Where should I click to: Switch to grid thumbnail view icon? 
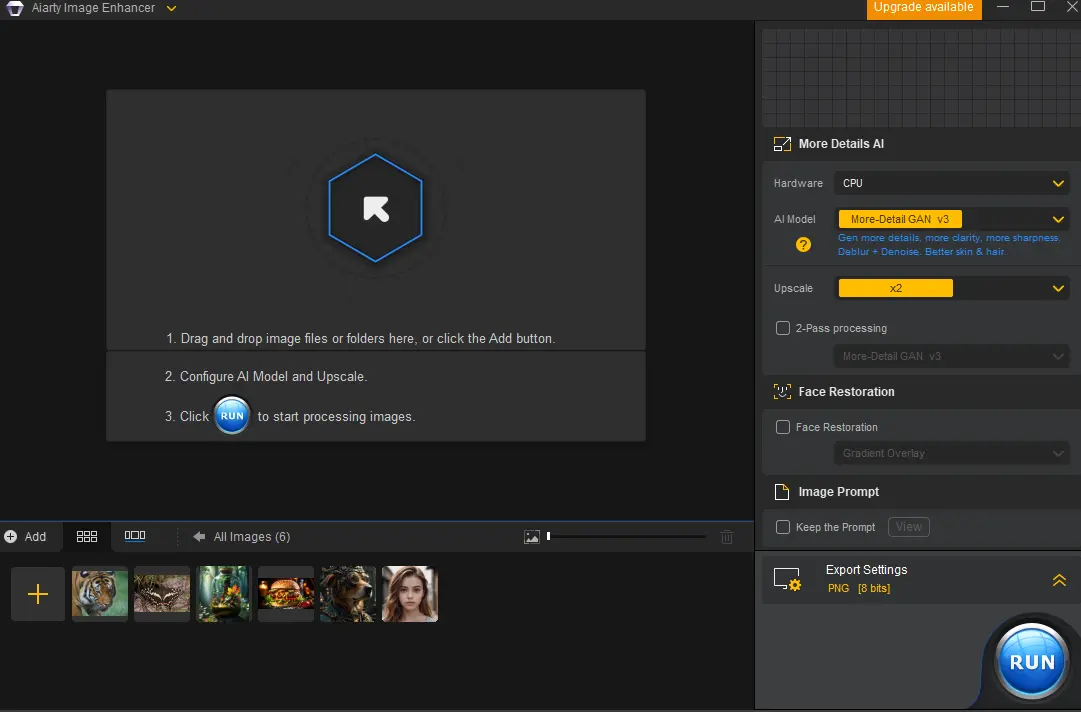click(87, 536)
